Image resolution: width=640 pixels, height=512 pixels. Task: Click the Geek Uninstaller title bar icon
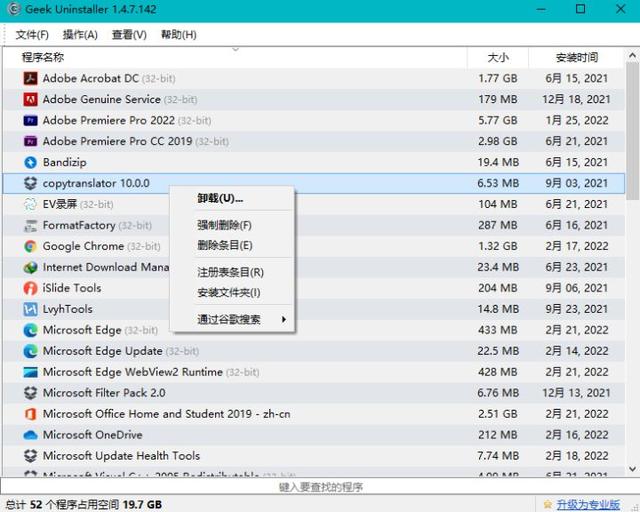[13, 9]
